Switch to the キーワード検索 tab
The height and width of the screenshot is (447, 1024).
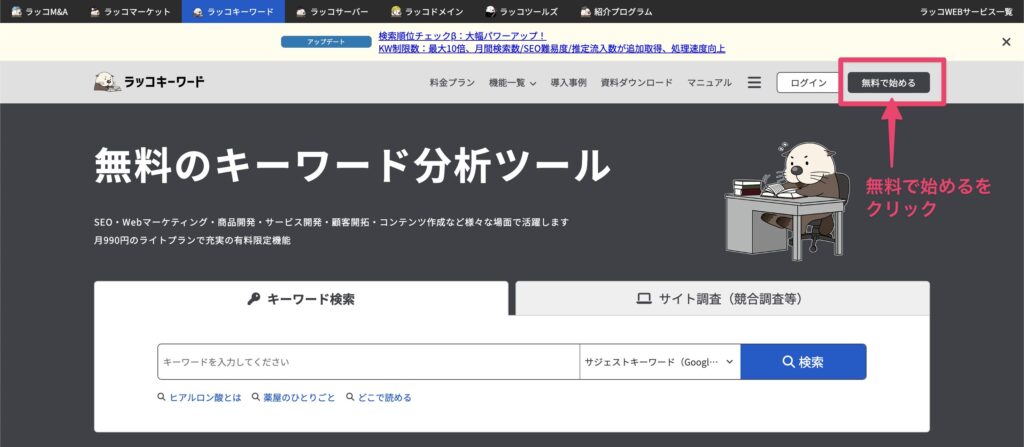pos(301,299)
